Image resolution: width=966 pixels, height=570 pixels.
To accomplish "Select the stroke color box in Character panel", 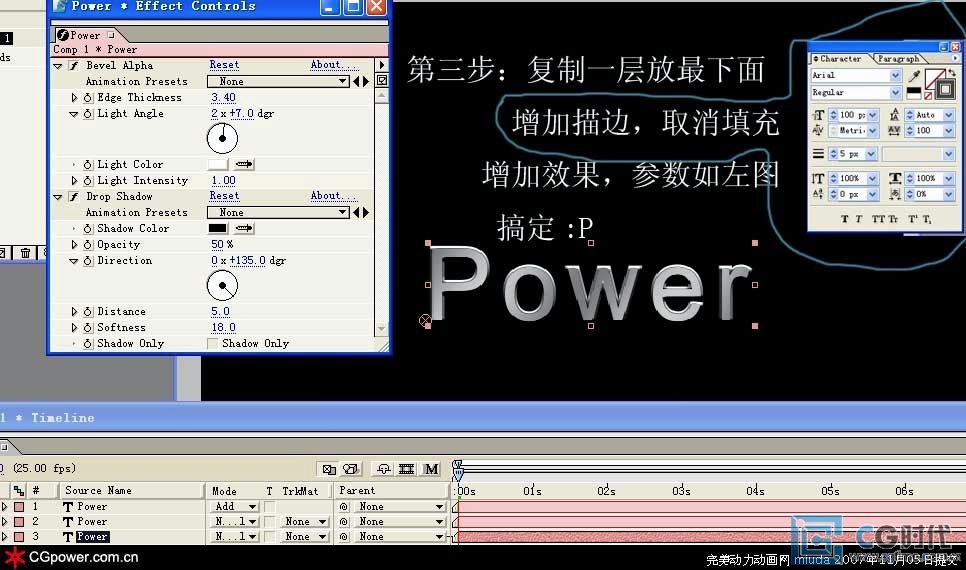I will (945, 89).
